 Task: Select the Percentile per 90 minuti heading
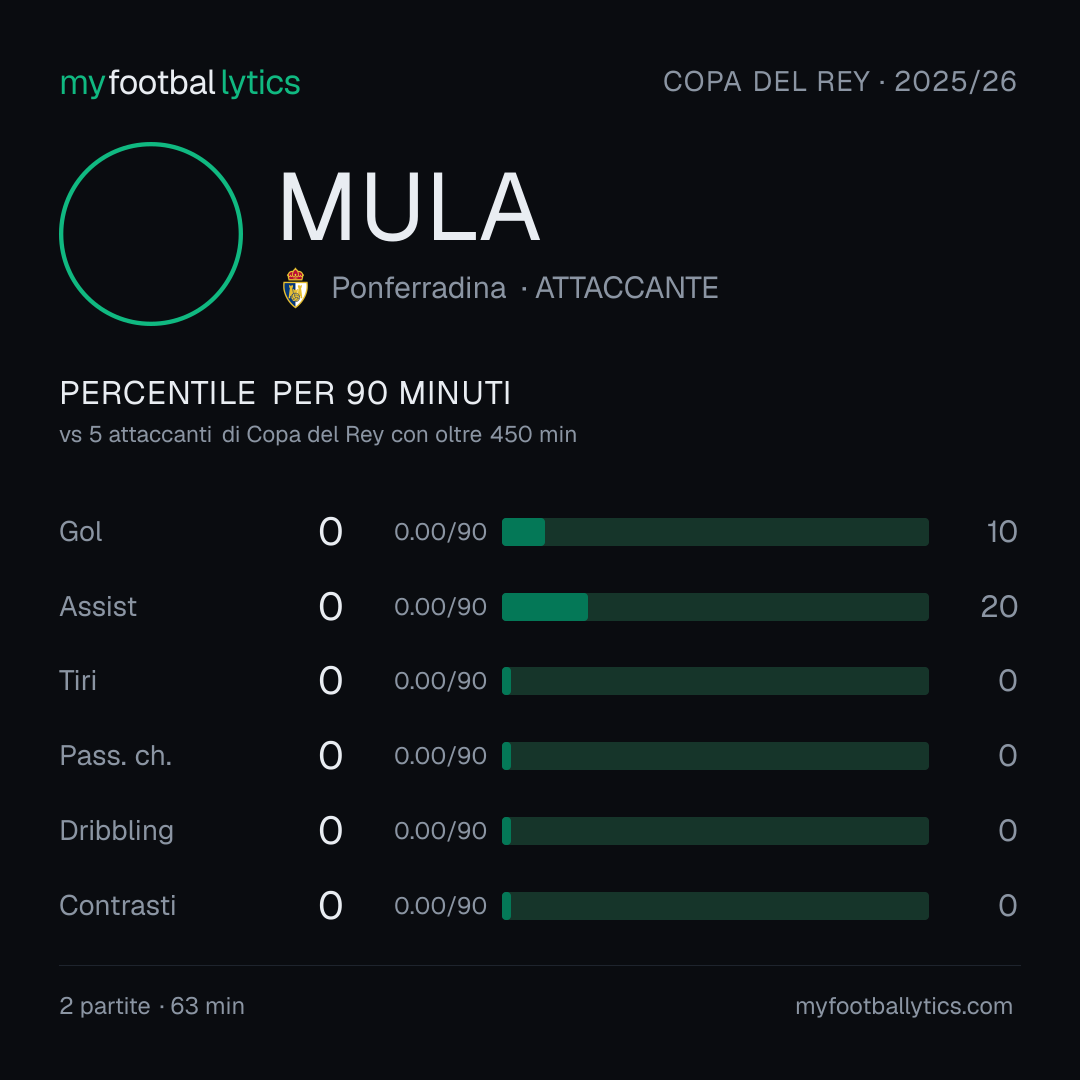[285, 393]
